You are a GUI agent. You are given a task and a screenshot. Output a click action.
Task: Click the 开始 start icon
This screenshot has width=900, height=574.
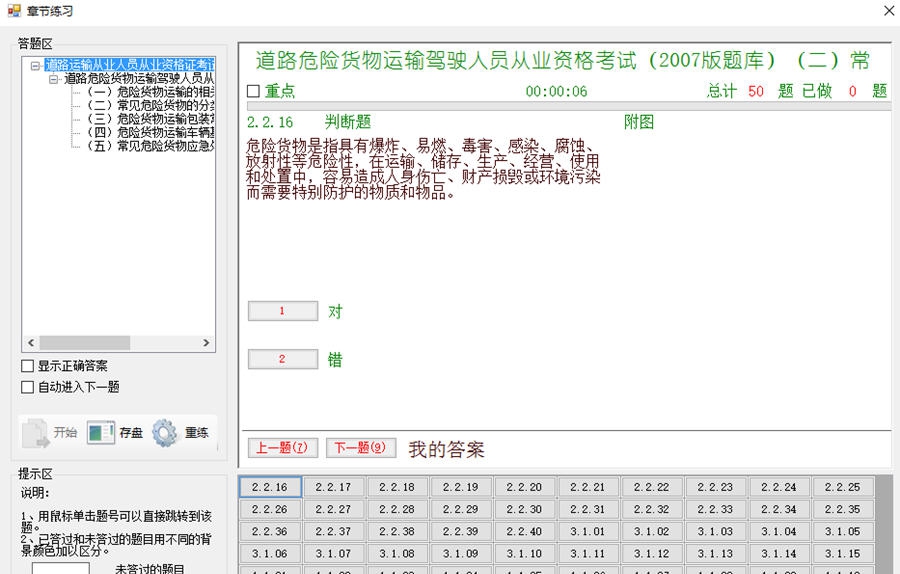(36, 433)
